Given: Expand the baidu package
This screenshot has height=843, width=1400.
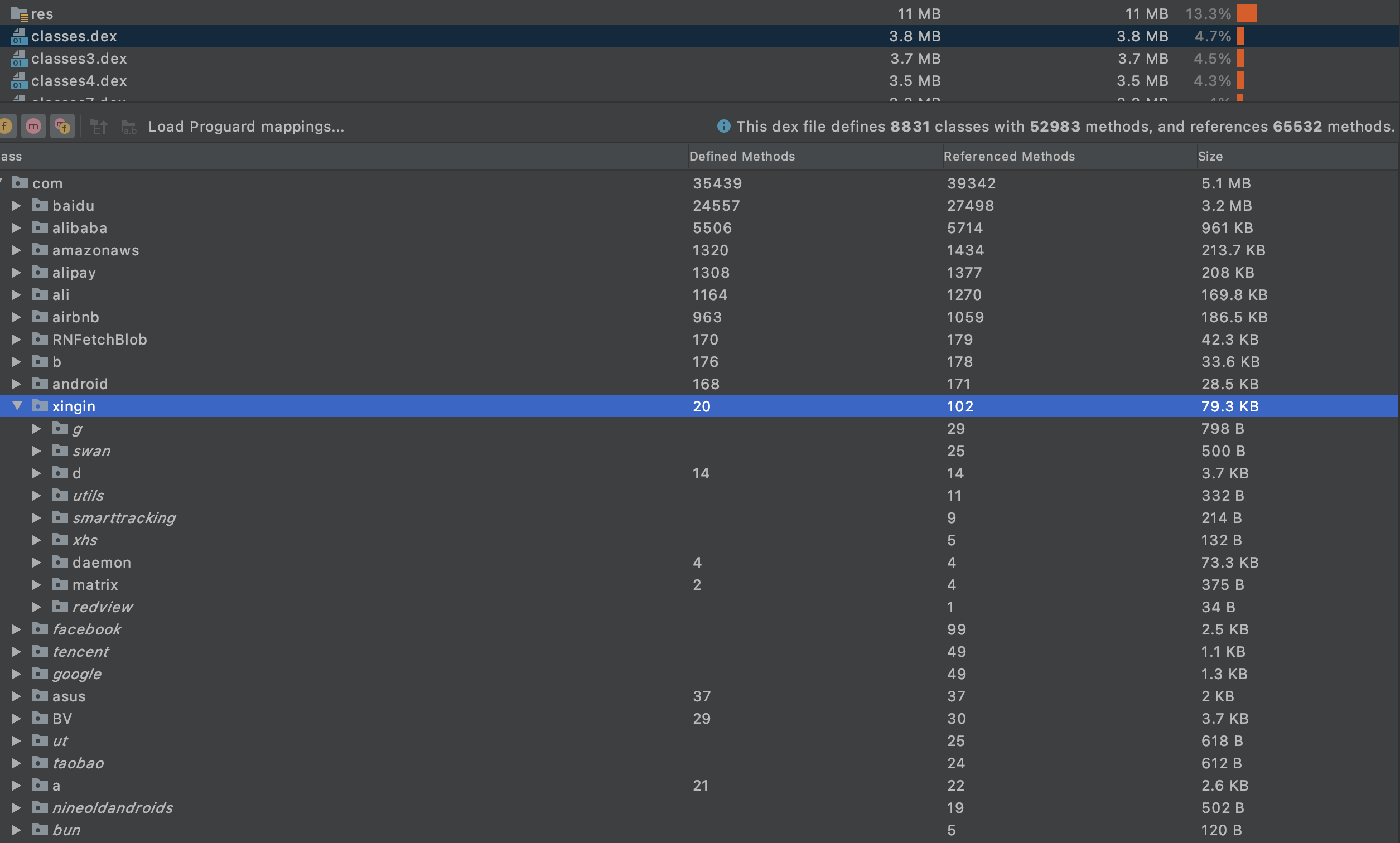Looking at the screenshot, I should pyautogui.click(x=16, y=206).
